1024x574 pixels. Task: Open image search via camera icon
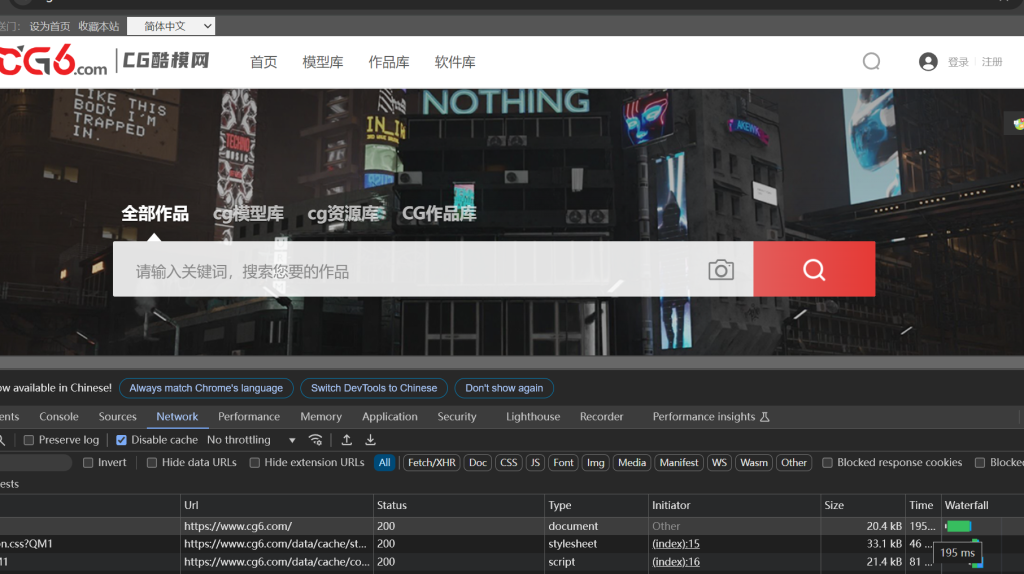(x=721, y=270)
